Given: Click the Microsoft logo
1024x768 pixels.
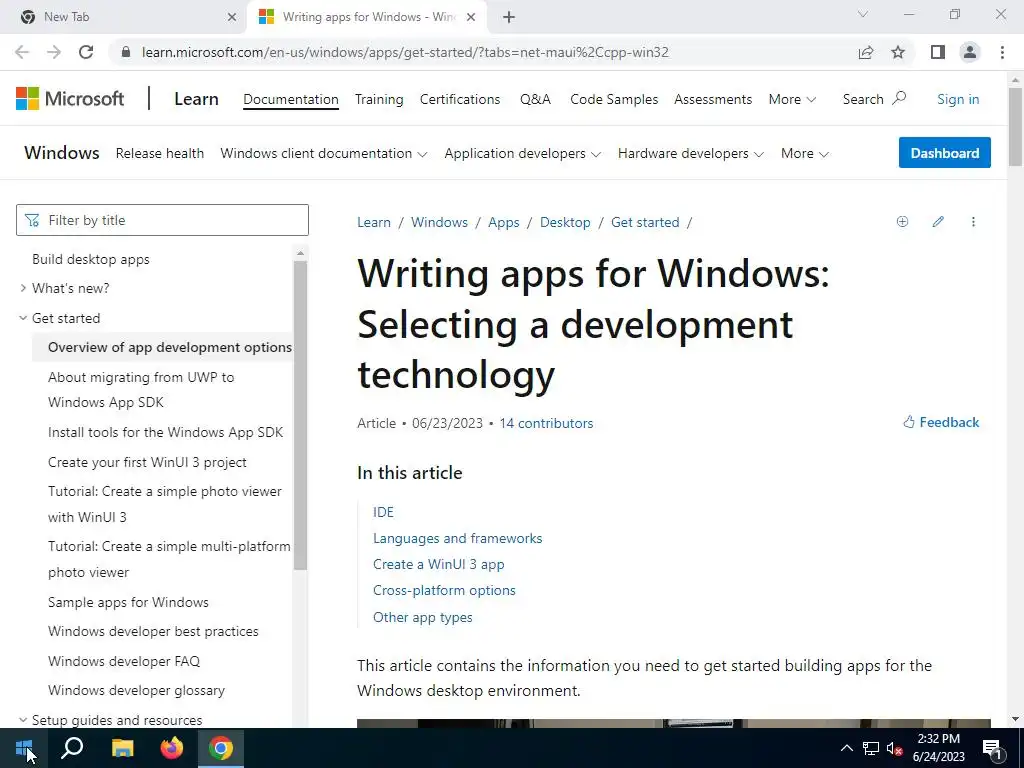Looking at the screenshot, I should (70, 99).
